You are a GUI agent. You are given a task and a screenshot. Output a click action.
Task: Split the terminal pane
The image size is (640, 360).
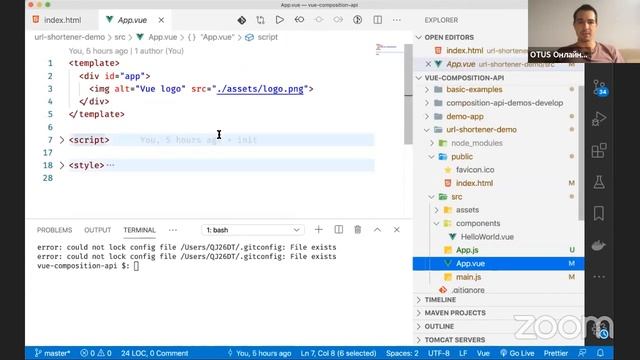(339, 230)
